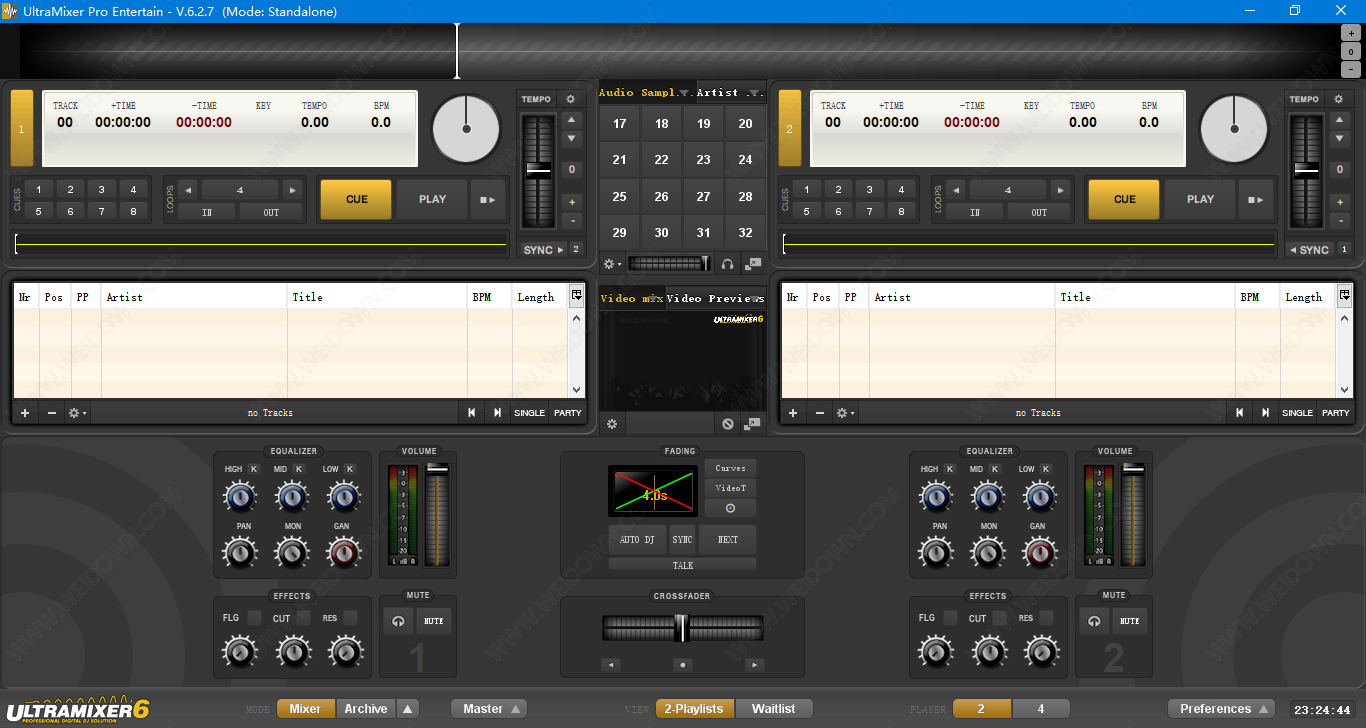Screen dimensions: 1366x728
Task: Jump to next track in left playlist
Action: [497, 413]
